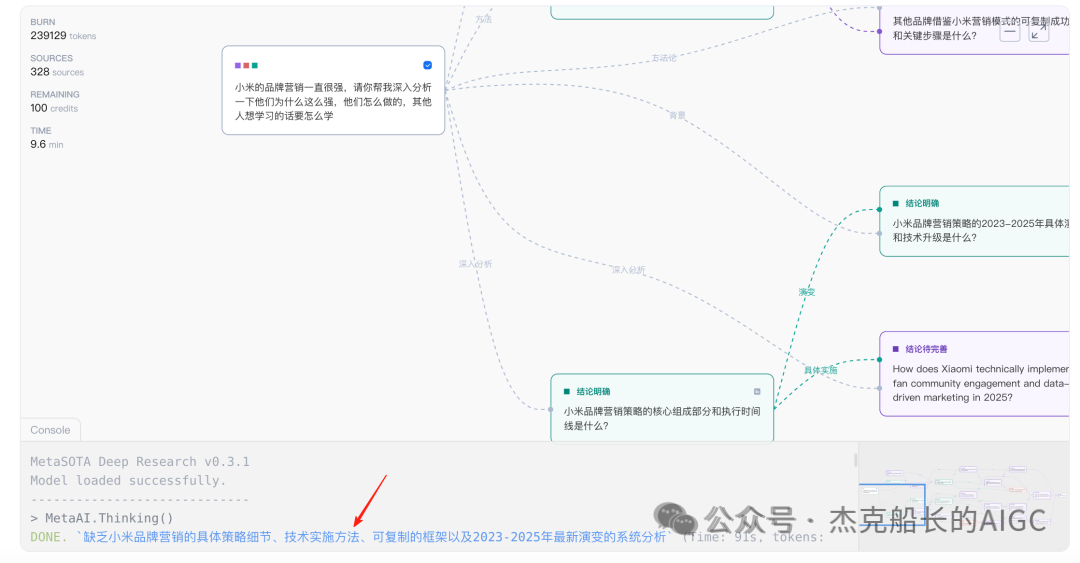This screenshot has height=563, width=1080.
Task: Select node 小米品牌营销策略的核心组成部分和执行时间线是什么
Action: click(x=662, y=407)
